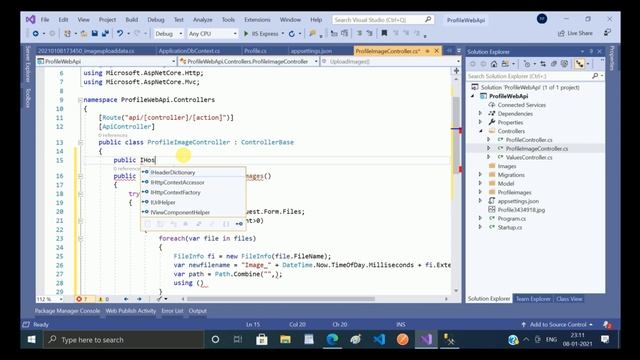This screenshot has height=360, width=640.
Task: Click the Sync with Active Document icon
Action: pos(543,64)
